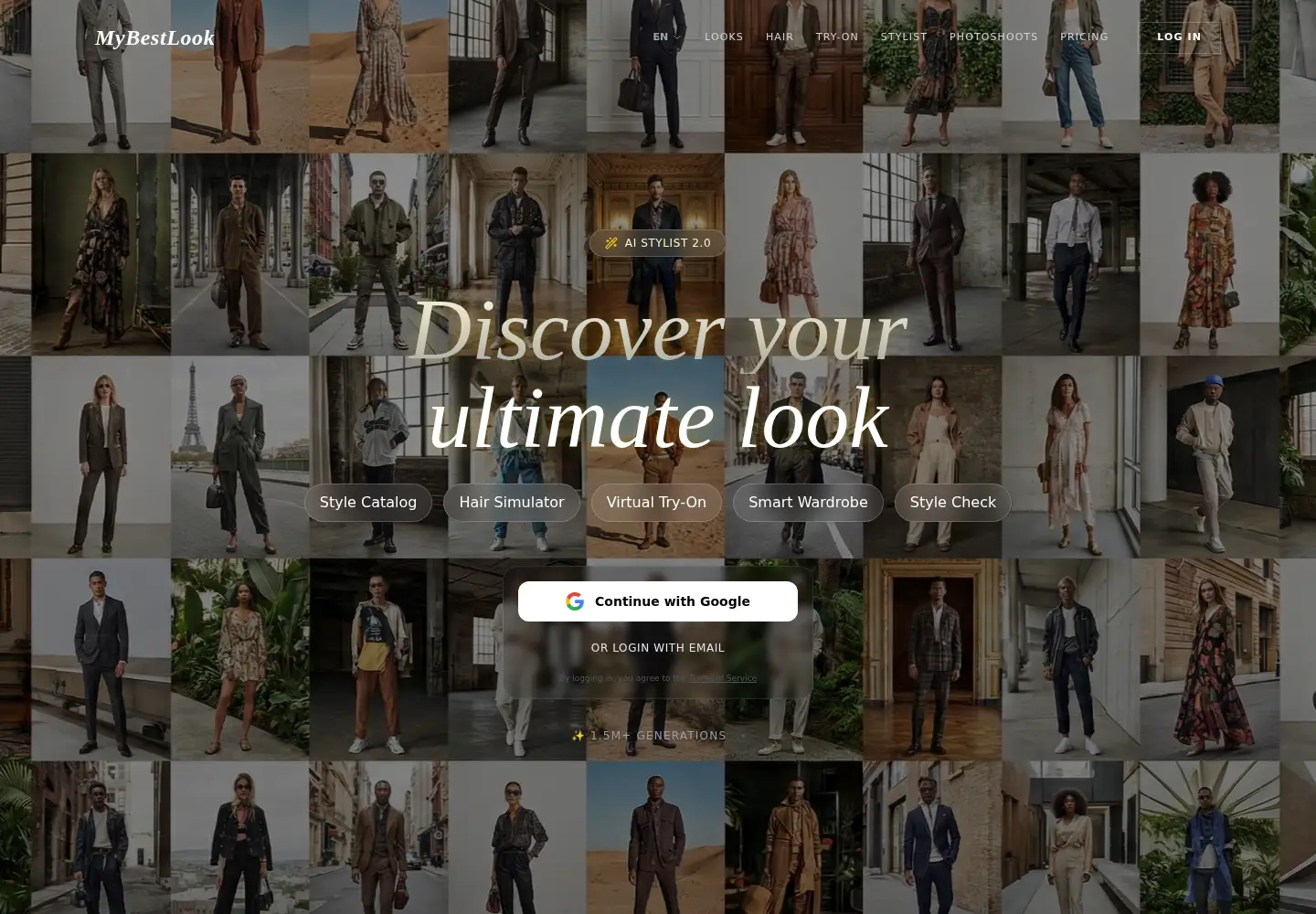This screenshot has width=1316, height=914.
Task: Choose the Style Check pill
Action: click(953, 503)
